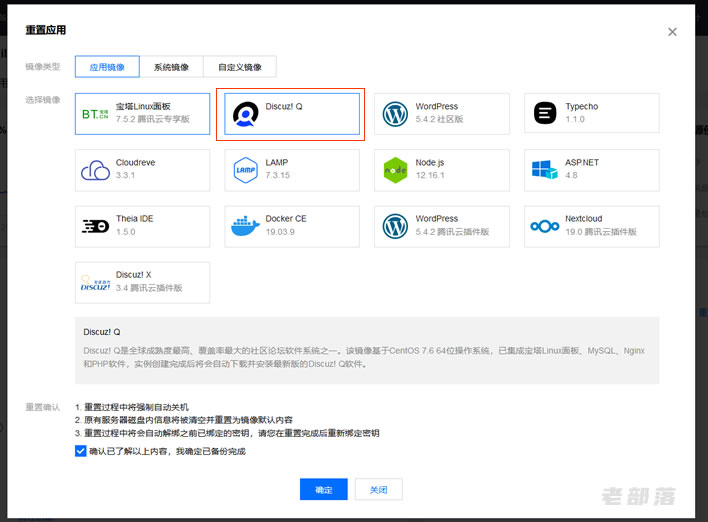Confirm reset with the 确定 button
This screenshot has width=708, height=522.
[324, 489]
